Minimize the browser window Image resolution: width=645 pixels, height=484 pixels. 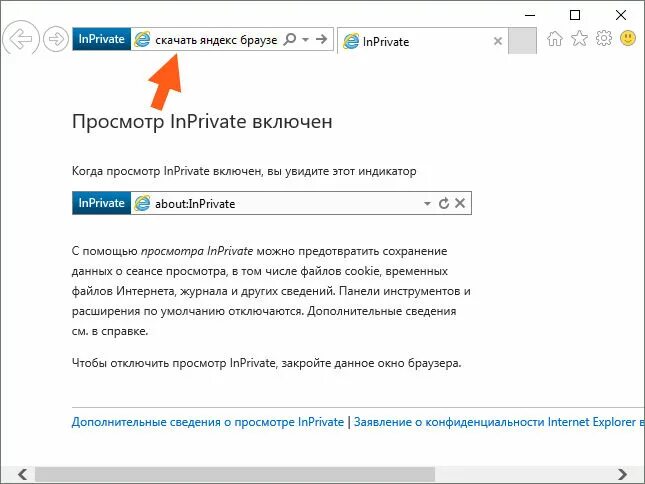pos(530,15)
